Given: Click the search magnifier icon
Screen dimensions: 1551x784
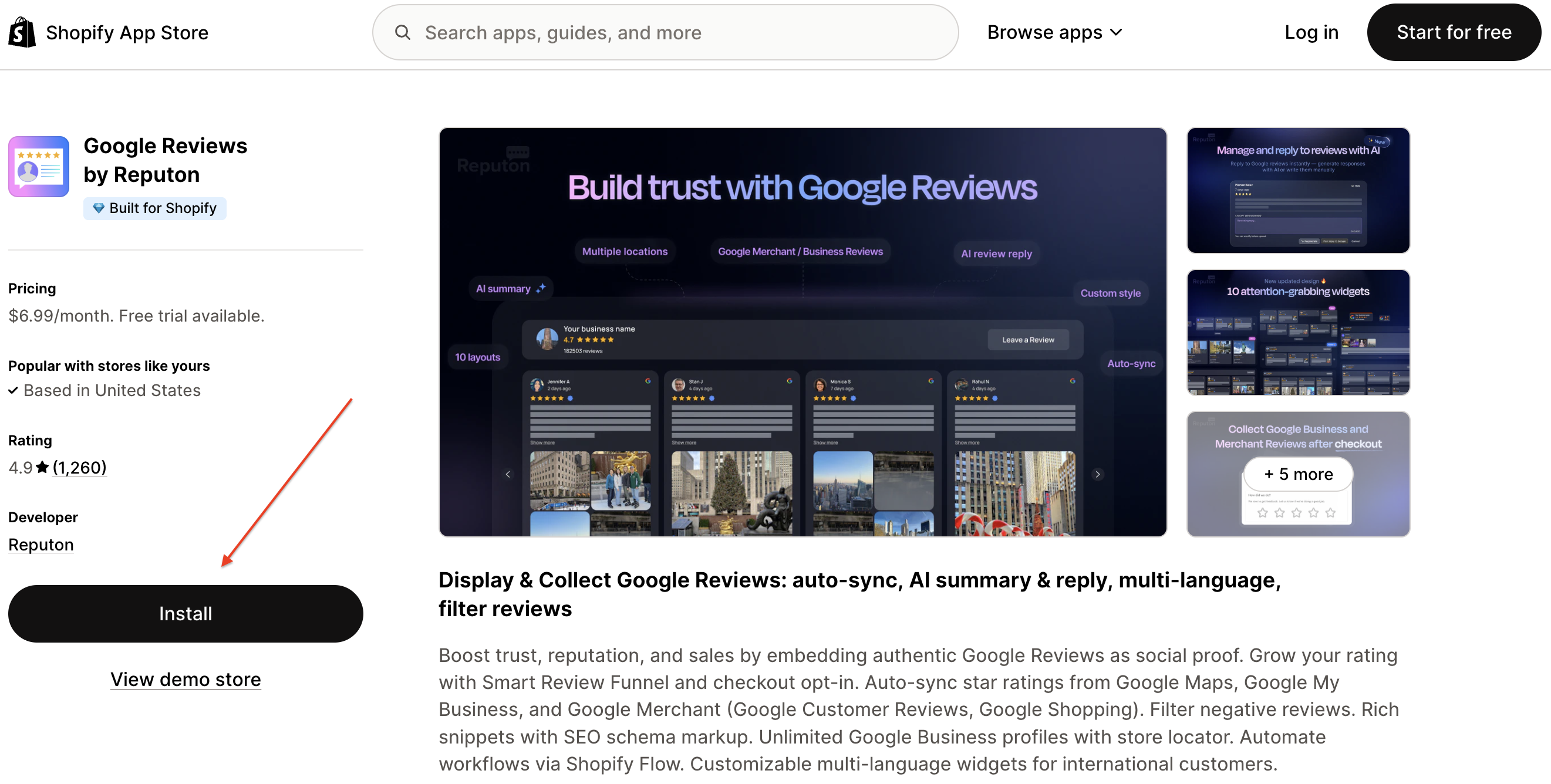Looking at the screenshot, I should tap(402, 32).
